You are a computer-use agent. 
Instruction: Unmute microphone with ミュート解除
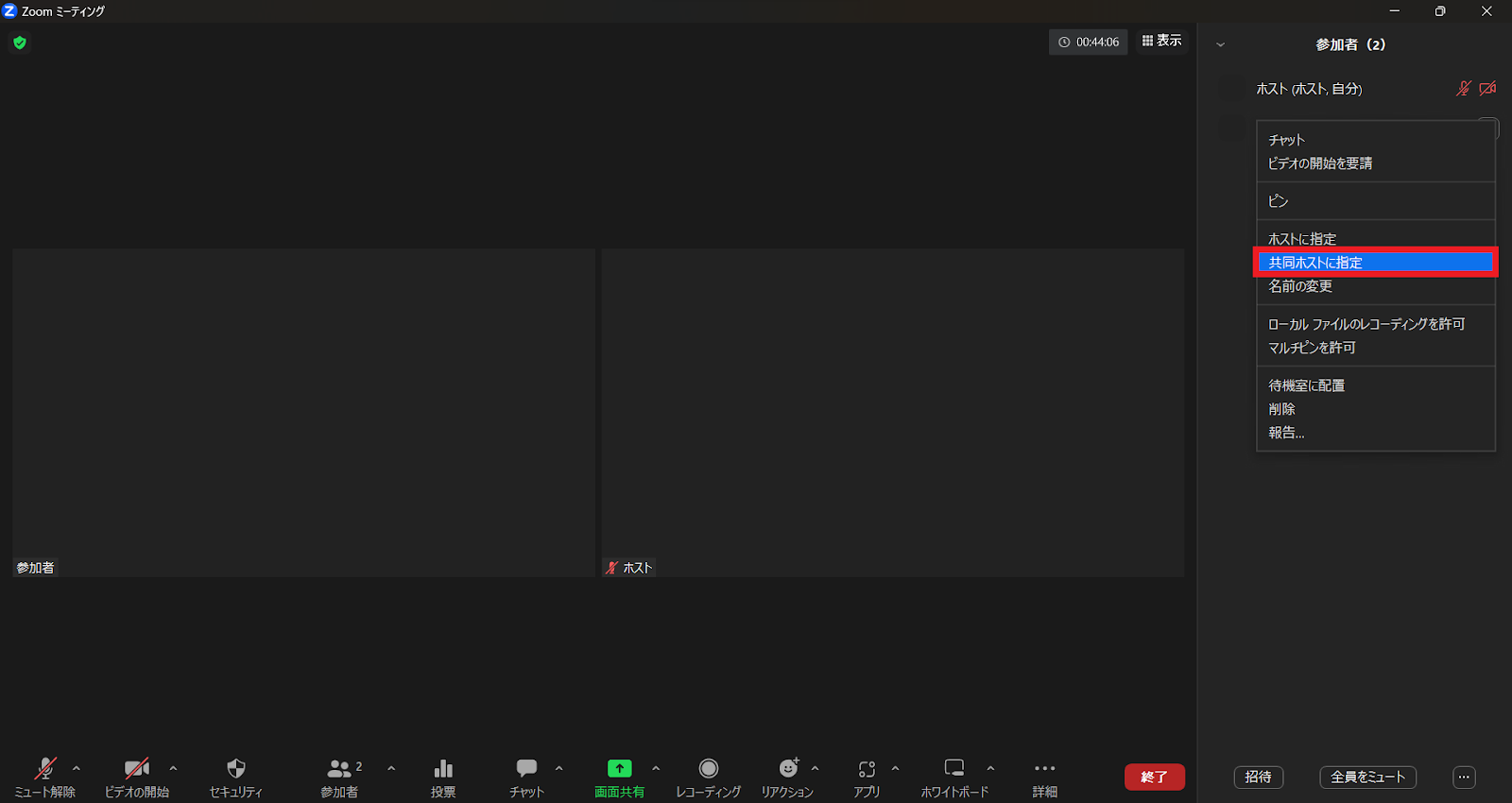(44, 769)
